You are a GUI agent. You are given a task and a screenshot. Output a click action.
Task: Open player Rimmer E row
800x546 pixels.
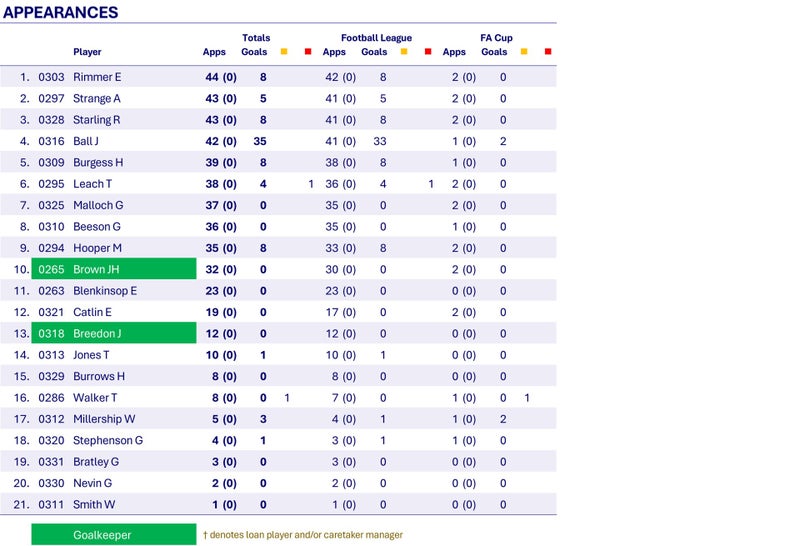point(278,77)
